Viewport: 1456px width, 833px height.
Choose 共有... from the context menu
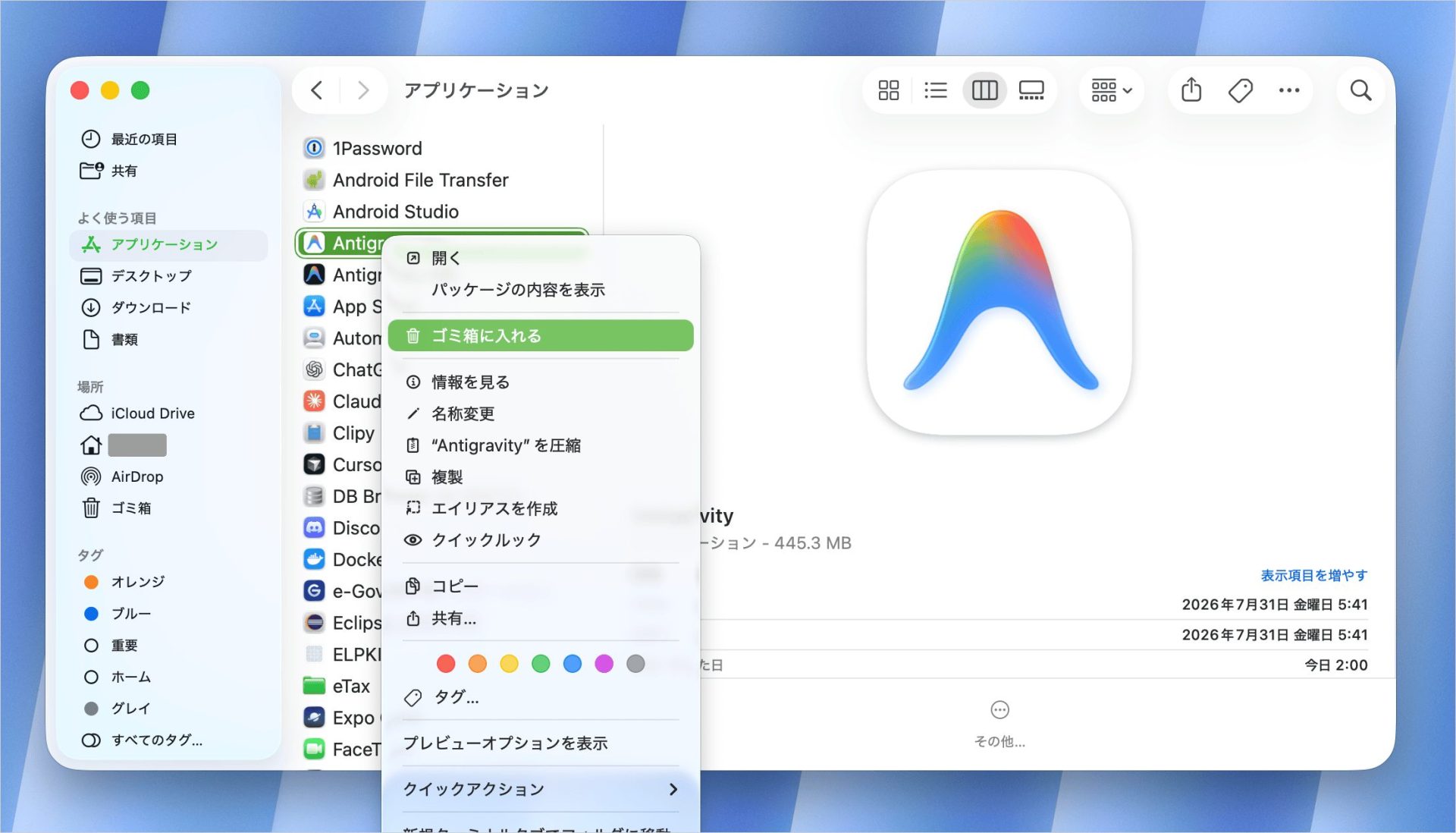(x=541, y=618)
